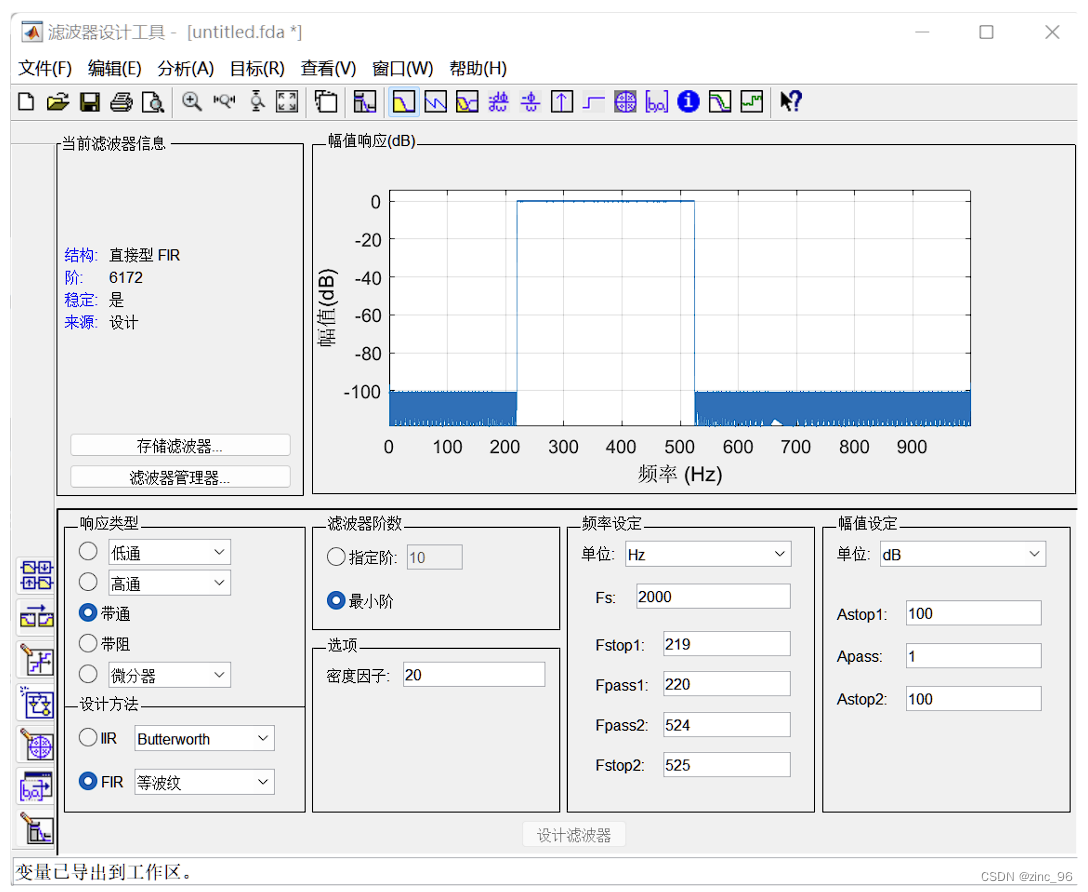This screenshot has width=1088, height=892.
Task: Open the 分析 menu
Action: click(182, 68)
